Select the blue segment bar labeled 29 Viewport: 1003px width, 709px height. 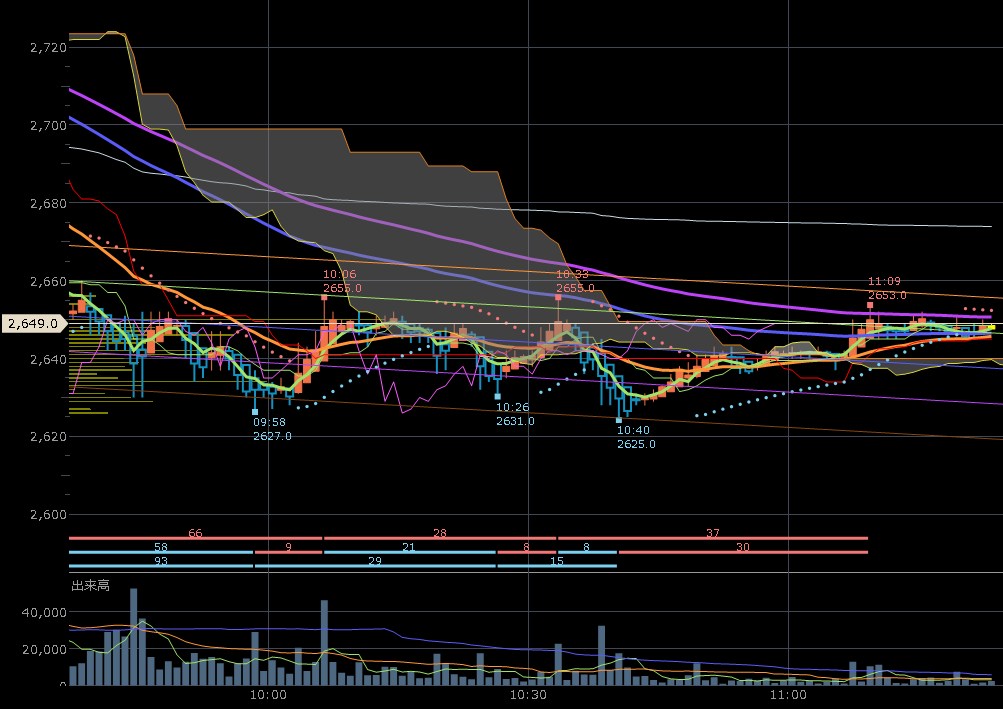(x=375, y=566)
